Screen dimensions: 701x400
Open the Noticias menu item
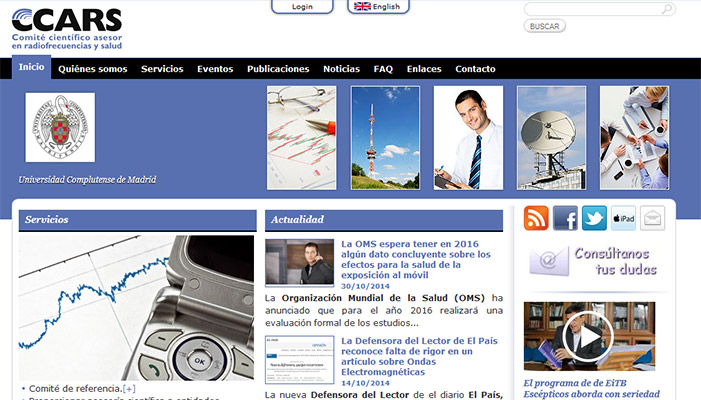(341, 69)
